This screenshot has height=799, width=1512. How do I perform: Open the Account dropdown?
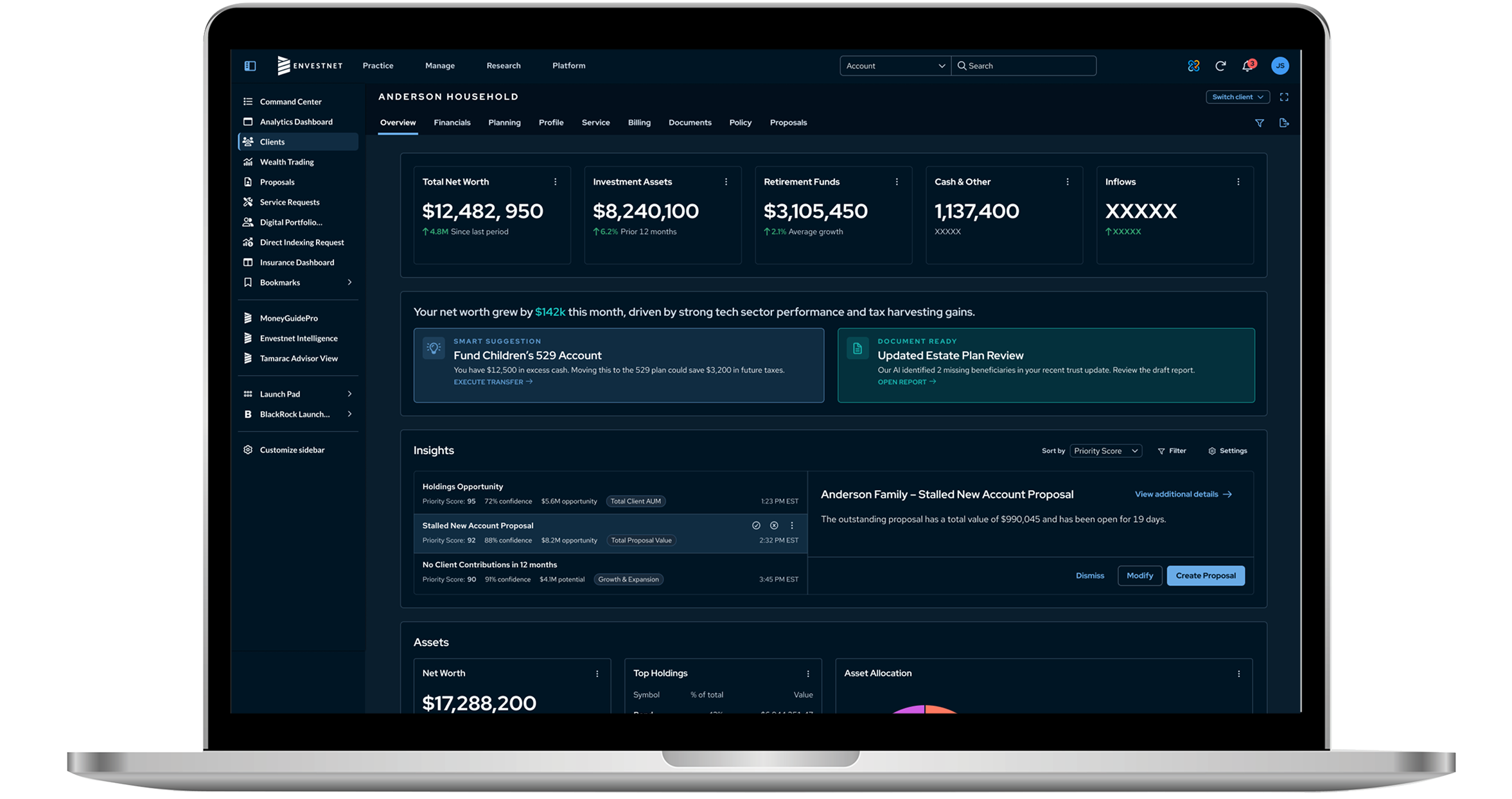click(x=895, y=66)
